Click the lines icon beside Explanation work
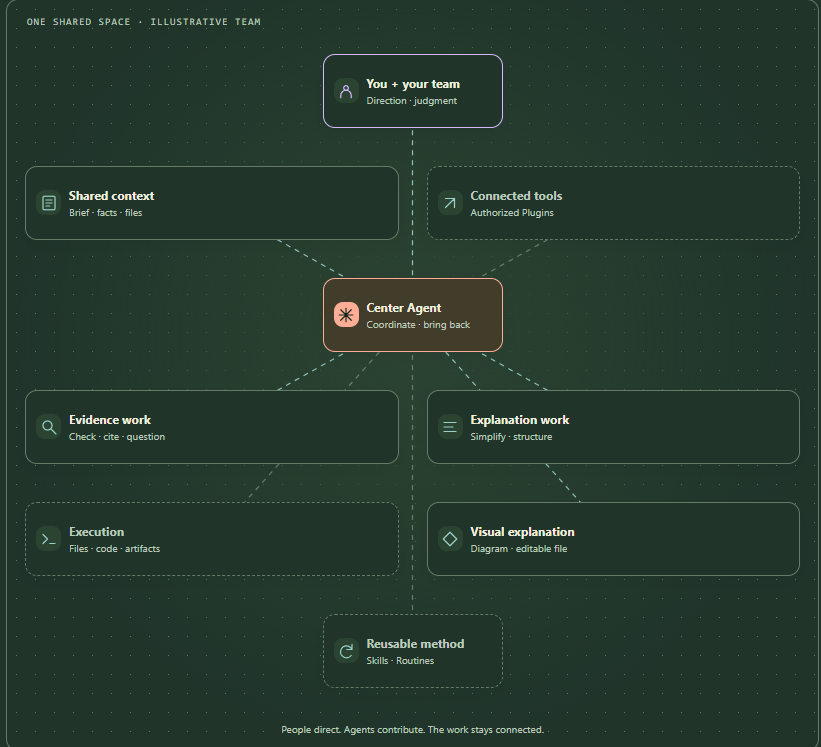 (450, 427)
